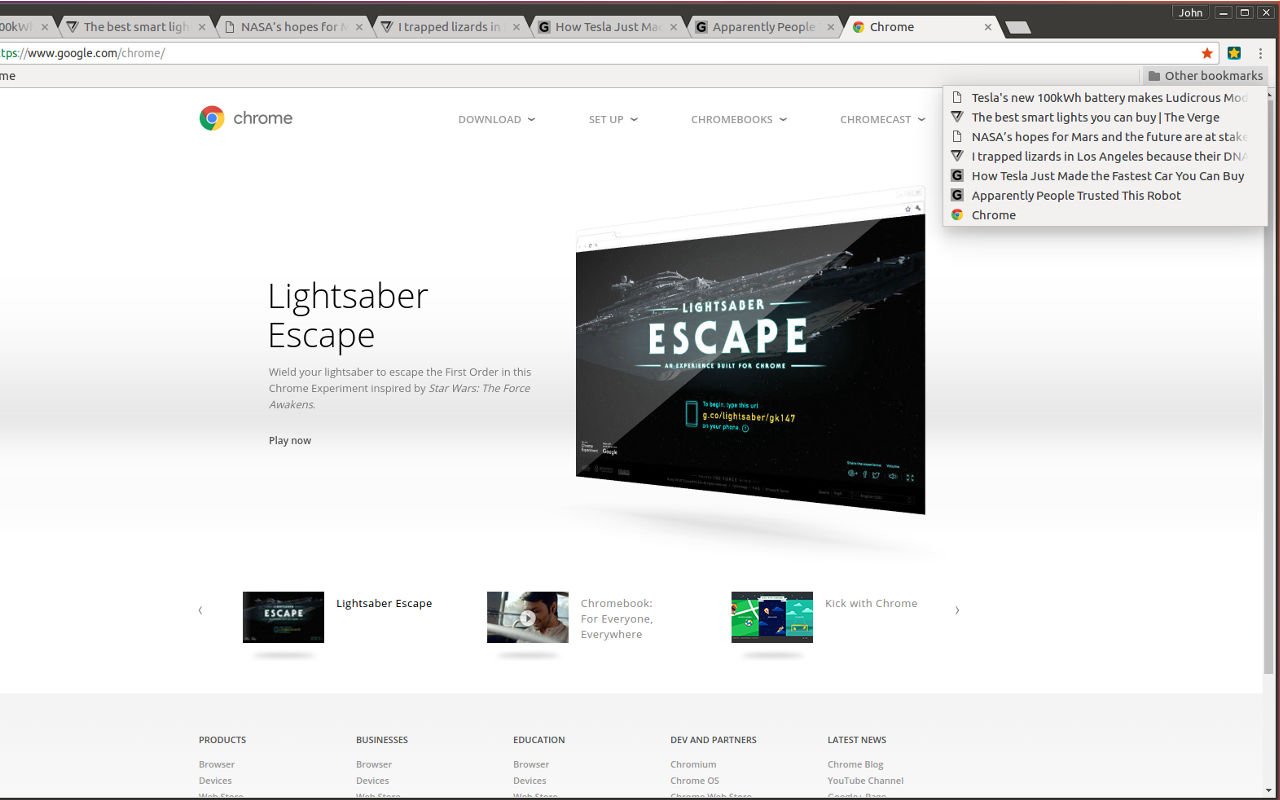Close the Chrome tab
The height and width of the screenshot is (800, 1280).
point(988,27)
